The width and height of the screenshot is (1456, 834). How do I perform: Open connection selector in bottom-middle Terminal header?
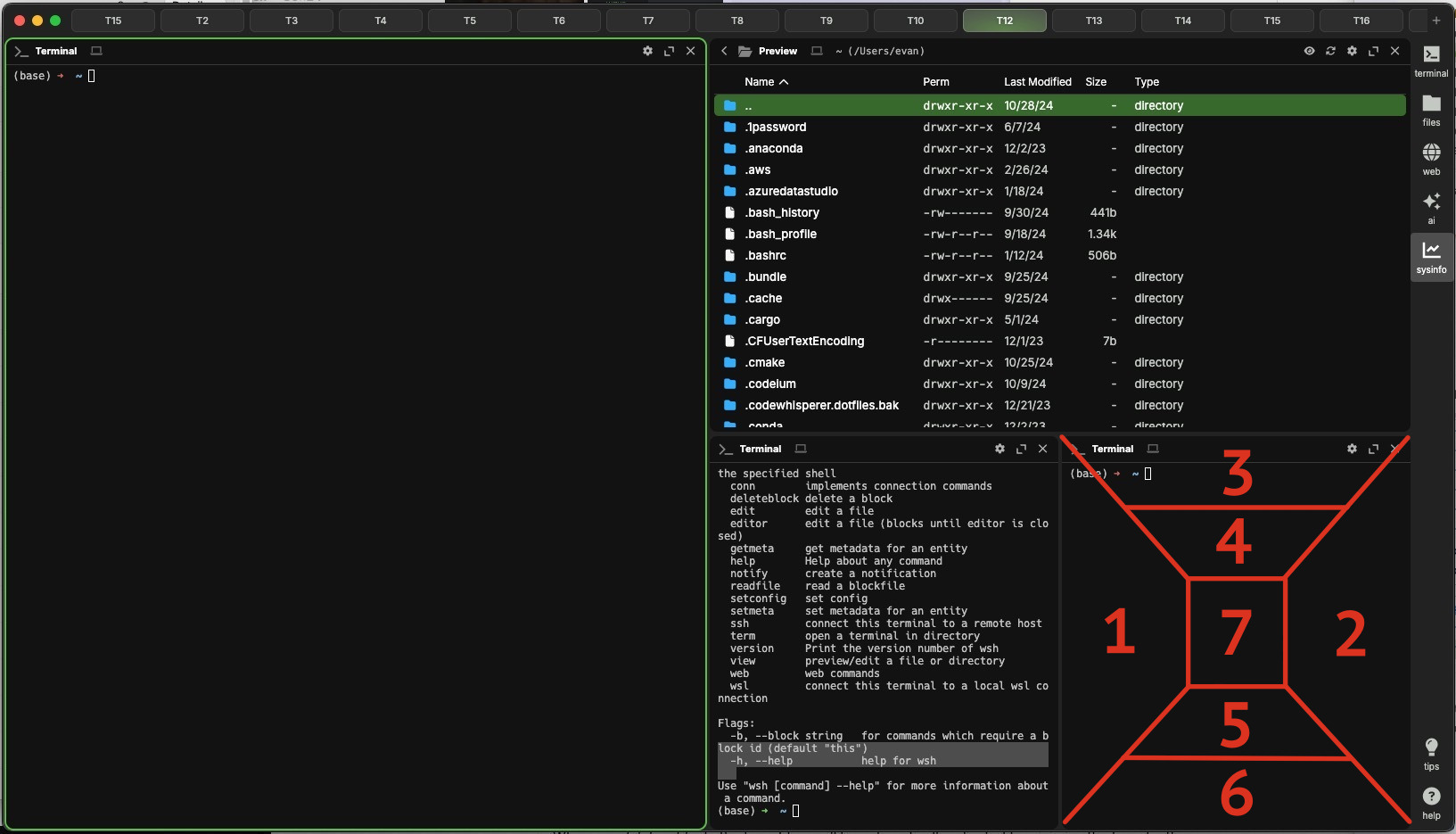pos(801,449)
